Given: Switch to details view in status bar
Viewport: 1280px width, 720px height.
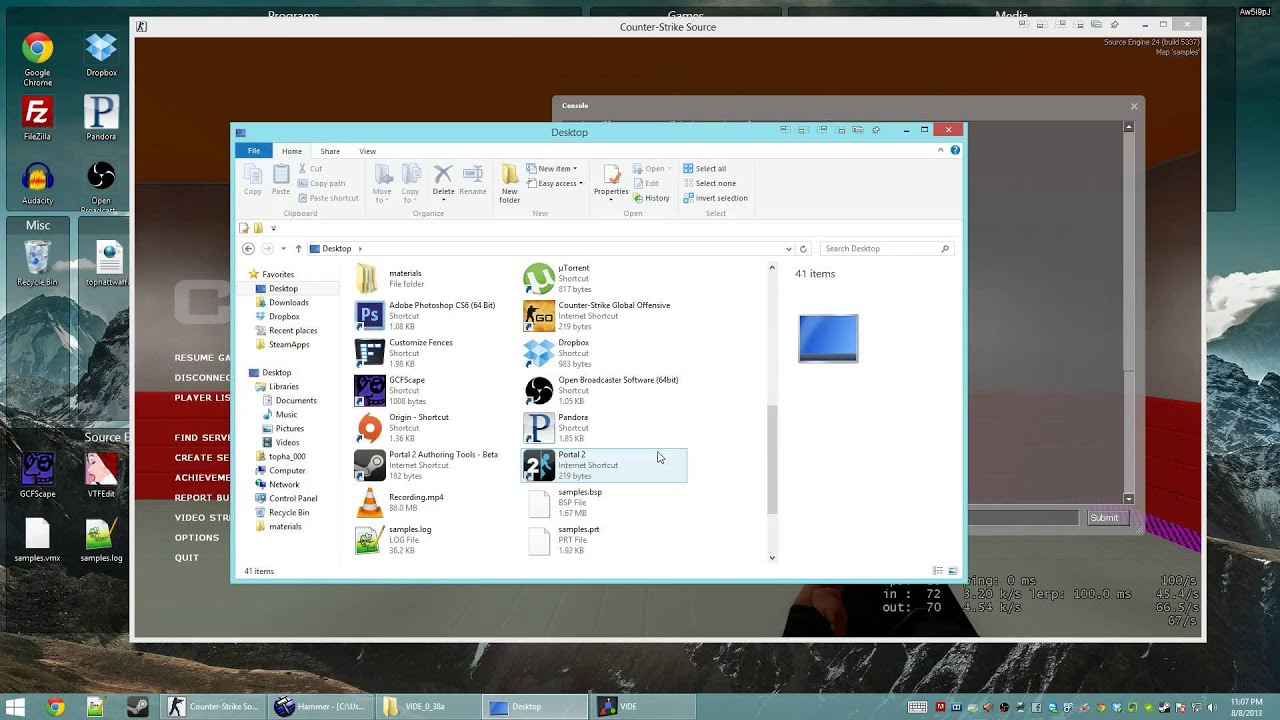Looking at the screenshot, I should coord(937,571).
